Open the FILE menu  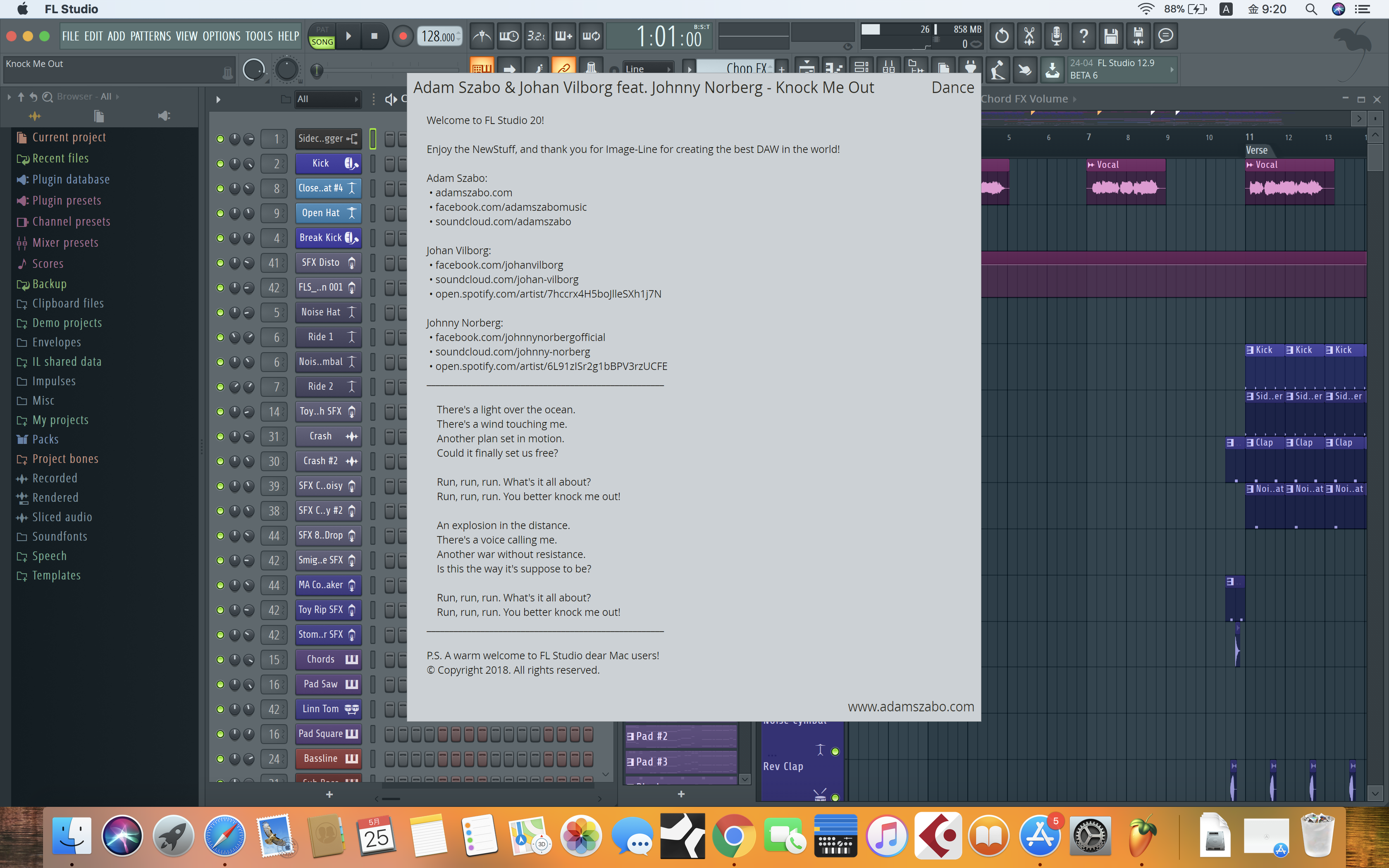coord(71,36)
